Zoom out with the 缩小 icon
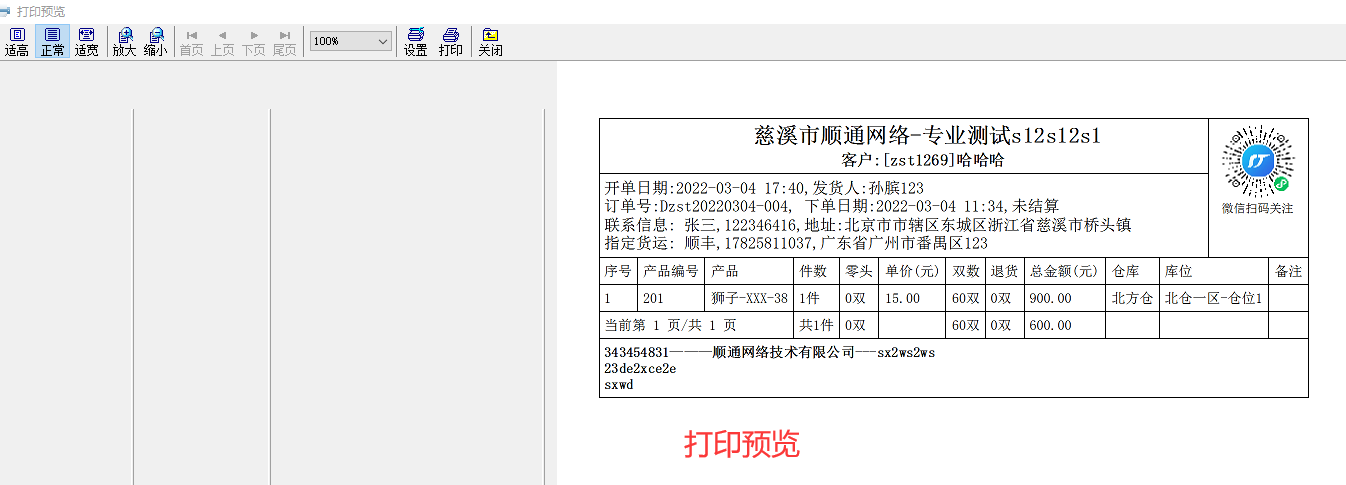 coord(155,41)
